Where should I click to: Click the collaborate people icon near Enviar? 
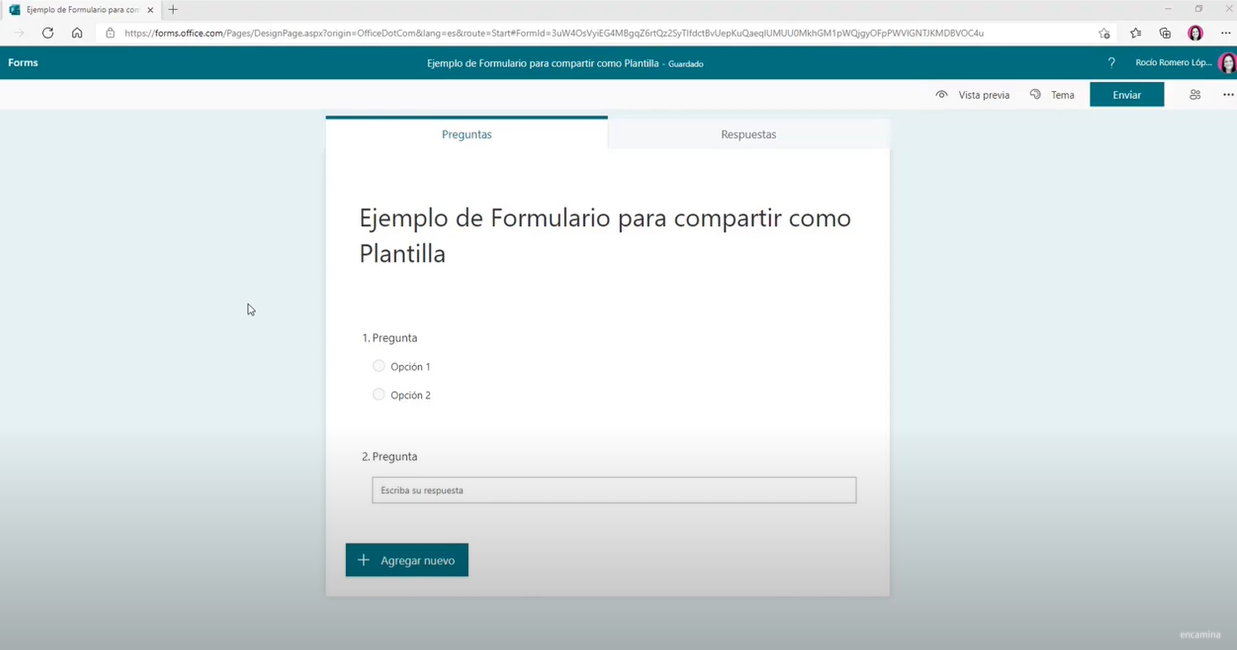(1195, 94)
